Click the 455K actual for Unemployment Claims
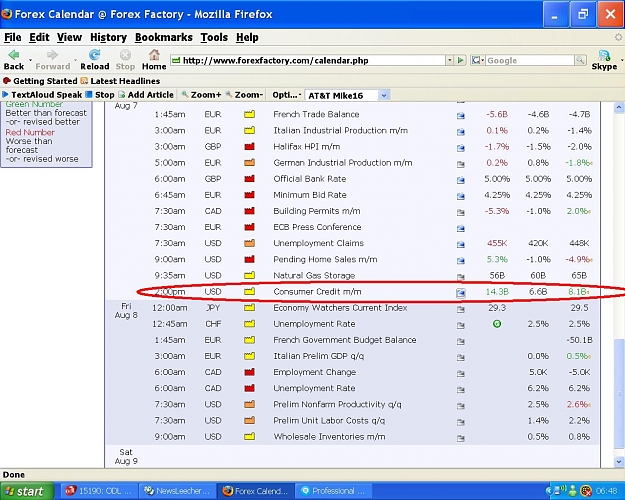 497,243
